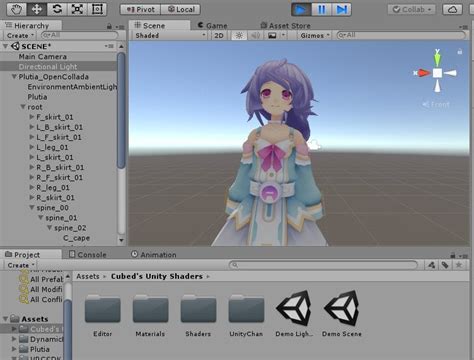Toggle scene lighting sun icon
The width and height of the screenshot is (474, 360).
[x=239, y=35]
